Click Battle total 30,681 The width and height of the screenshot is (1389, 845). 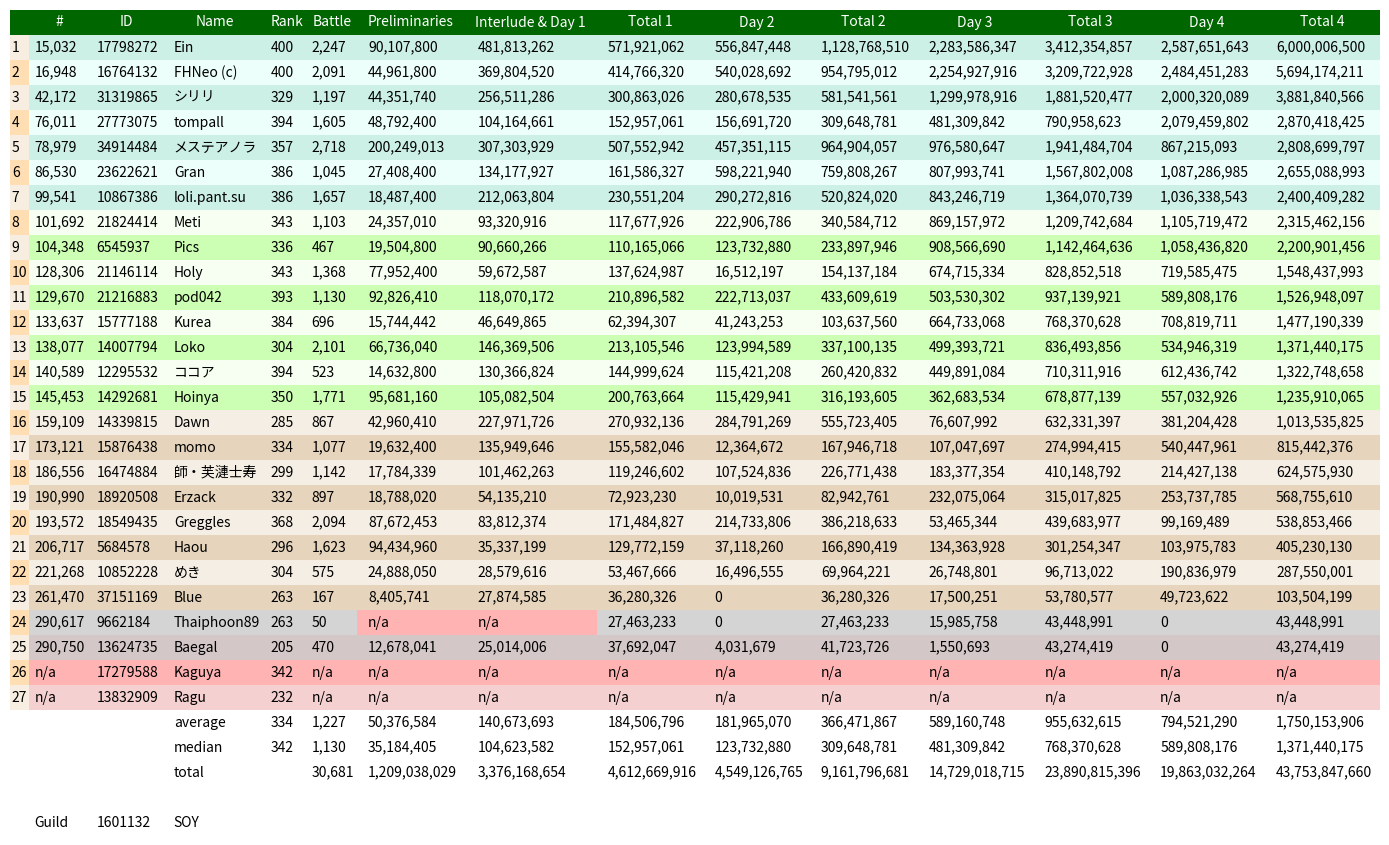tap(333, 772)
